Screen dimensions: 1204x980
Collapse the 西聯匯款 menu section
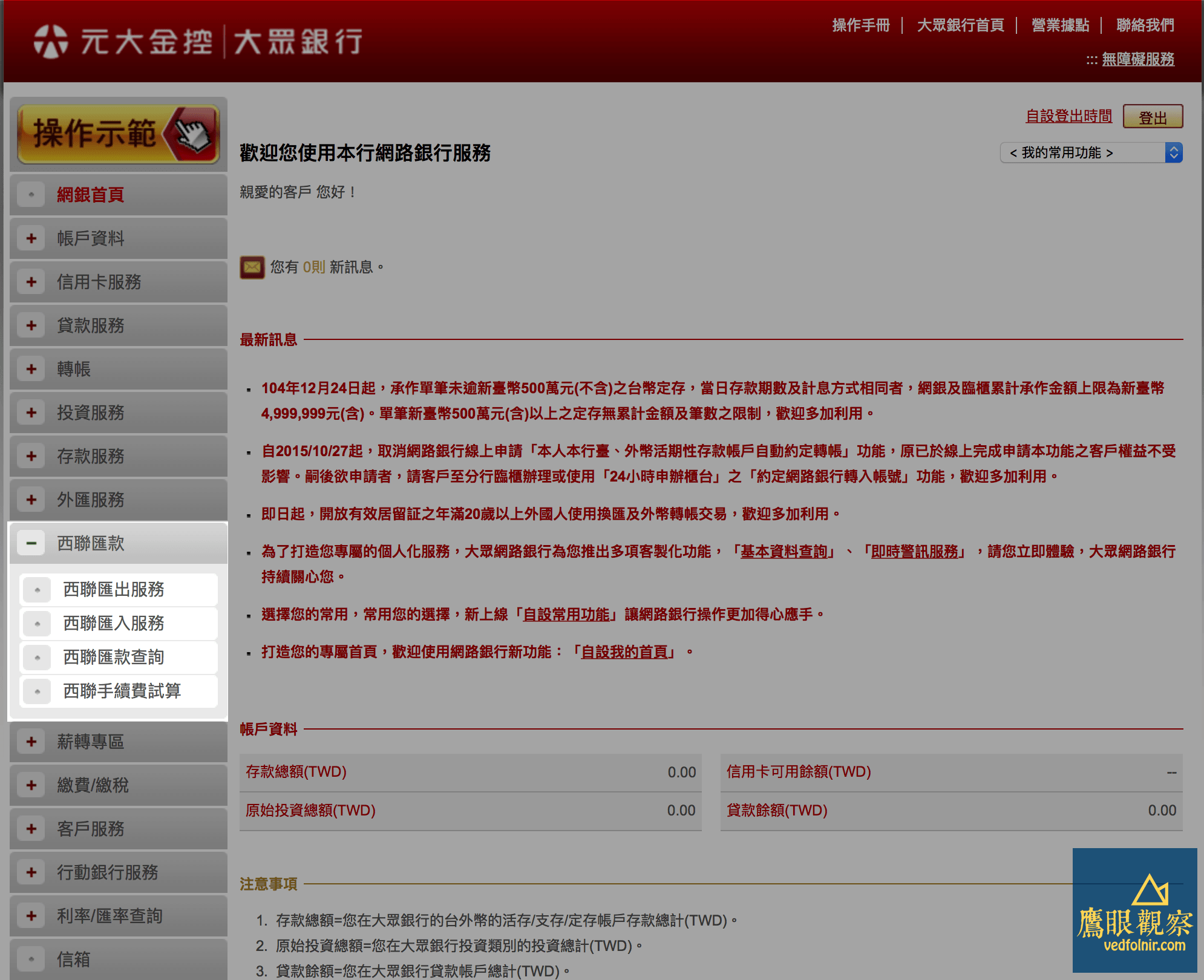(119, 543)
